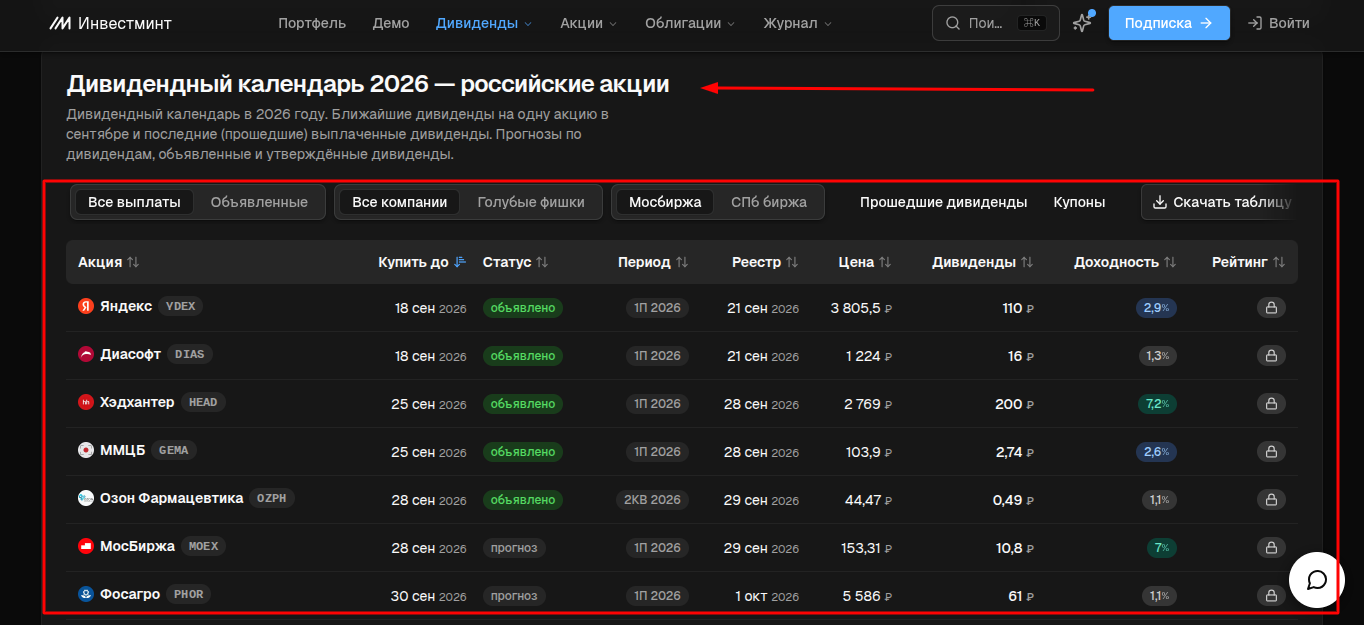Screen dimensions: 1364x625
Task: Click the Фосагро company logo
Action: tap(86, 594)
